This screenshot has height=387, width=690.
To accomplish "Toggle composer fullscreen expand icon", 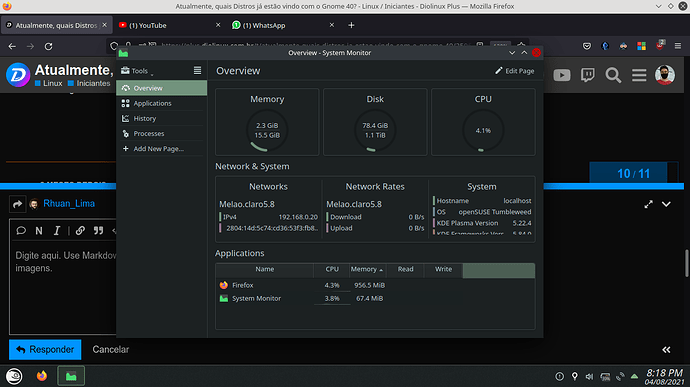I will tap(648, 204).
